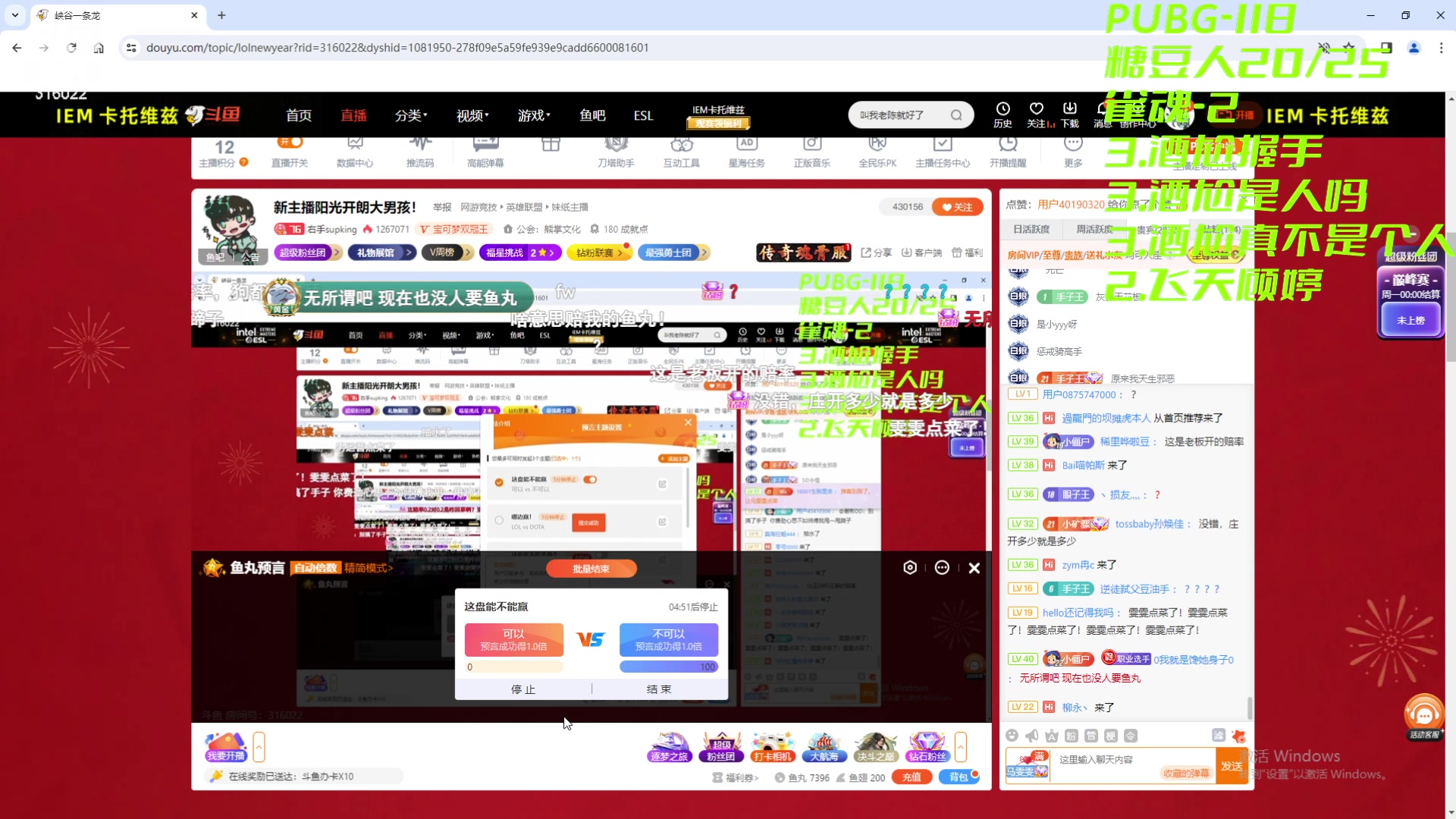This screenshot has width=1456, height=819.
Task: Go to 首页 home in navbar
Action: [x=299, y=115]
